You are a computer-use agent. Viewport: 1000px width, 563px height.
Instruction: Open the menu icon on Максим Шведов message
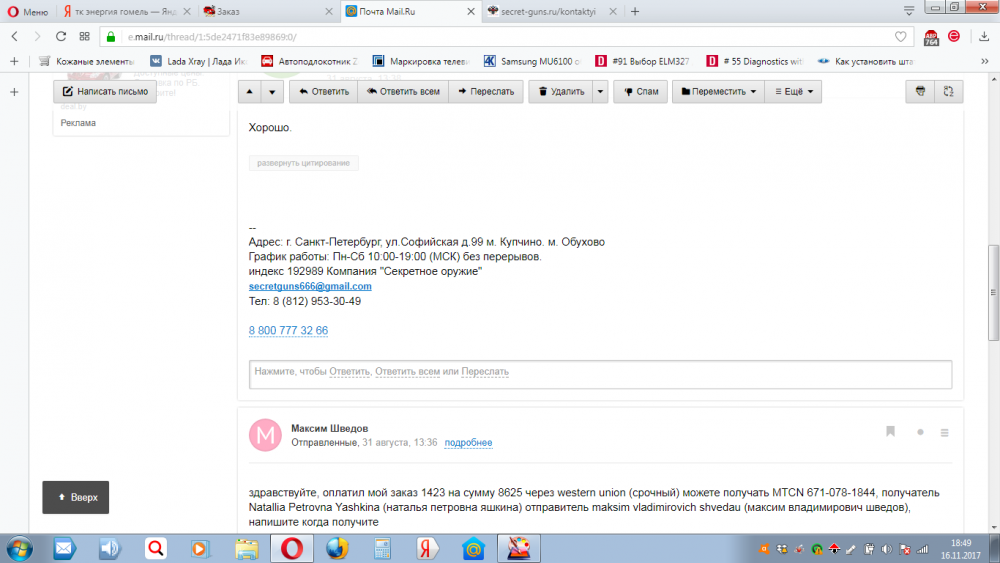tap(945, 432)
